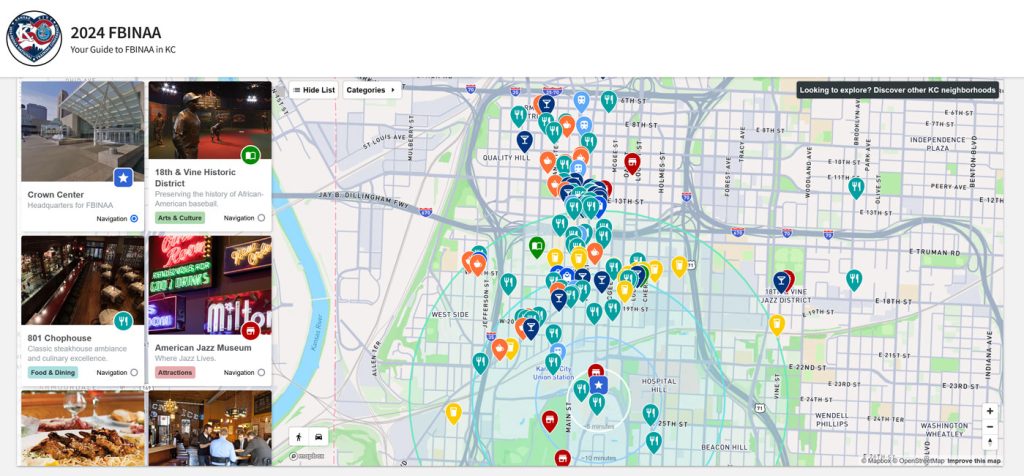
Task: Reset map compass bearing
Action: pyautogui.click(x=989, y=443)
